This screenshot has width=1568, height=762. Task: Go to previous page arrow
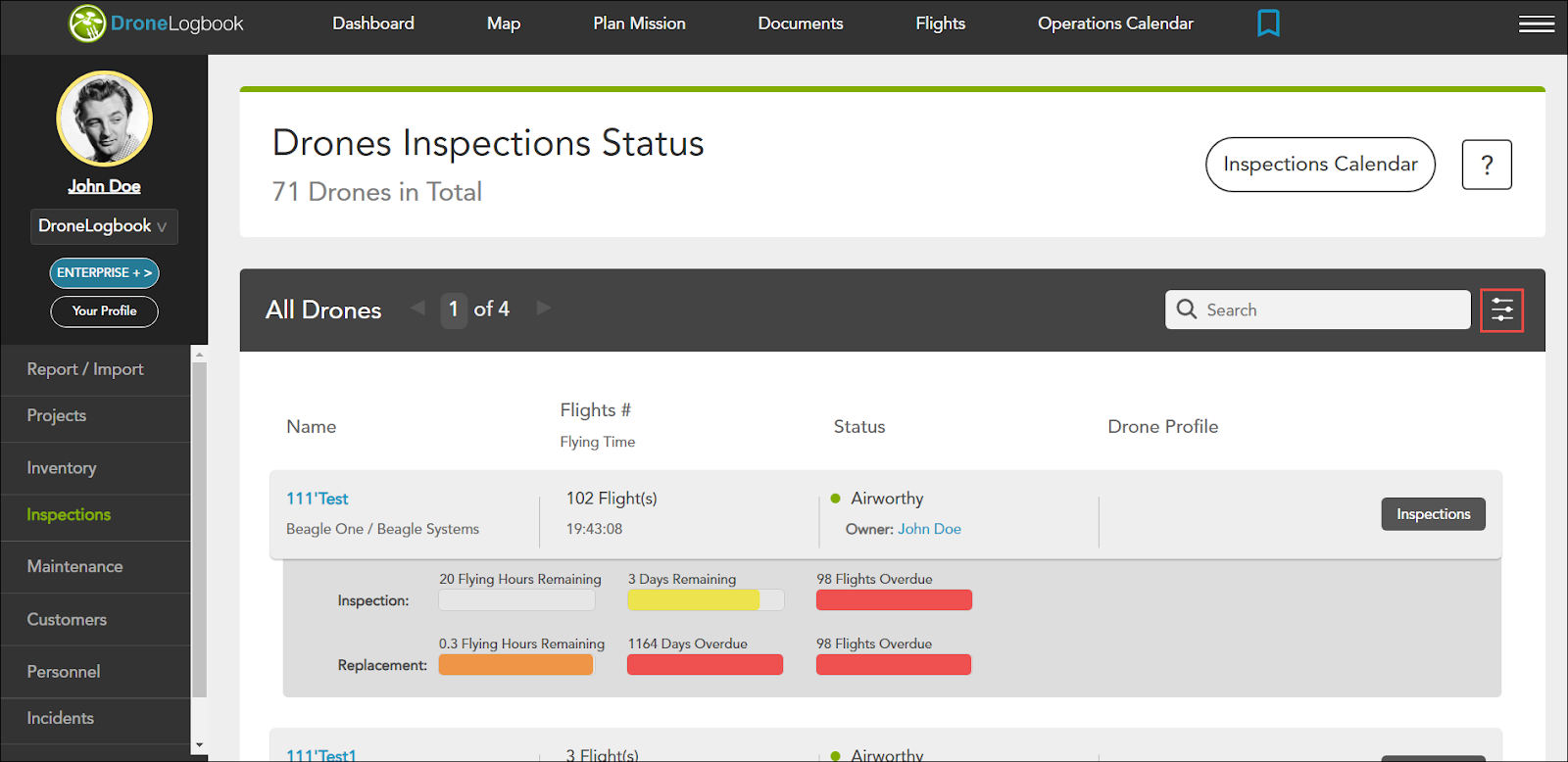418,308
